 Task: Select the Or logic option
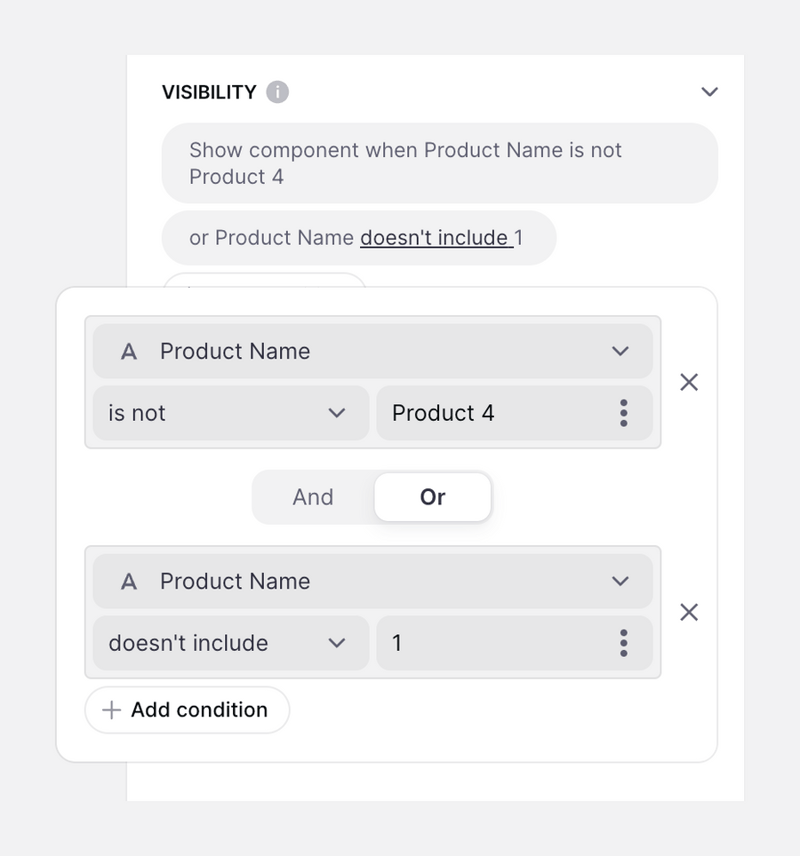tap(432, 497)
